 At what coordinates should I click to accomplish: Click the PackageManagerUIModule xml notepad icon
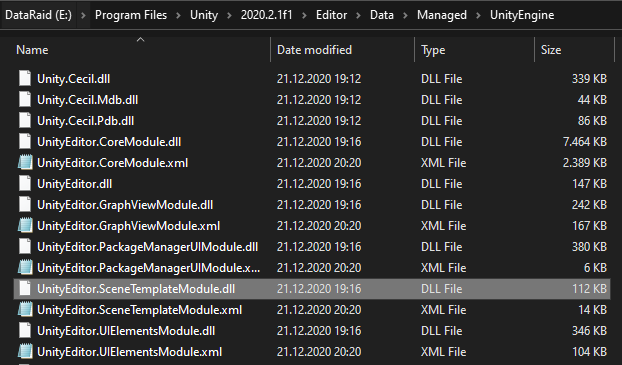point(25,268)
